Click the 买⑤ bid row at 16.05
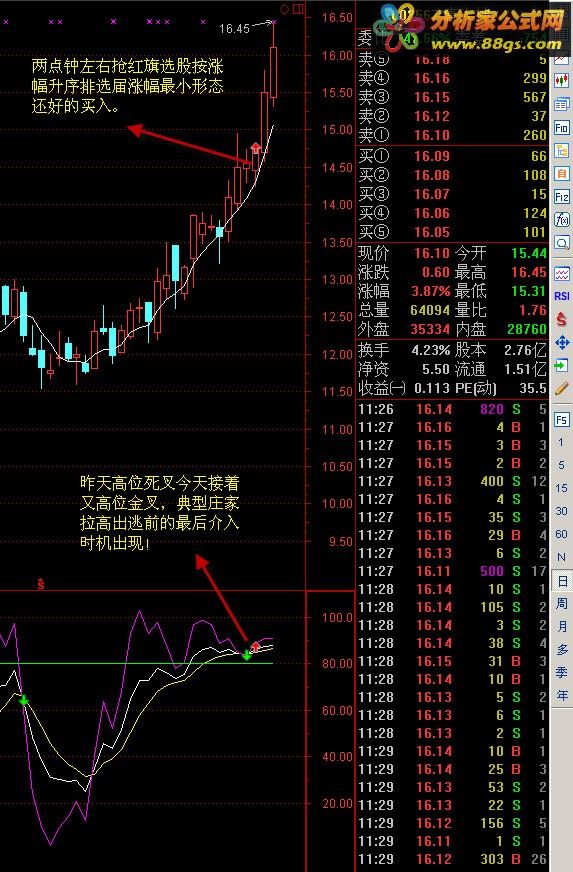The height and width of the screenshot is (872, 573). (452, 231)
